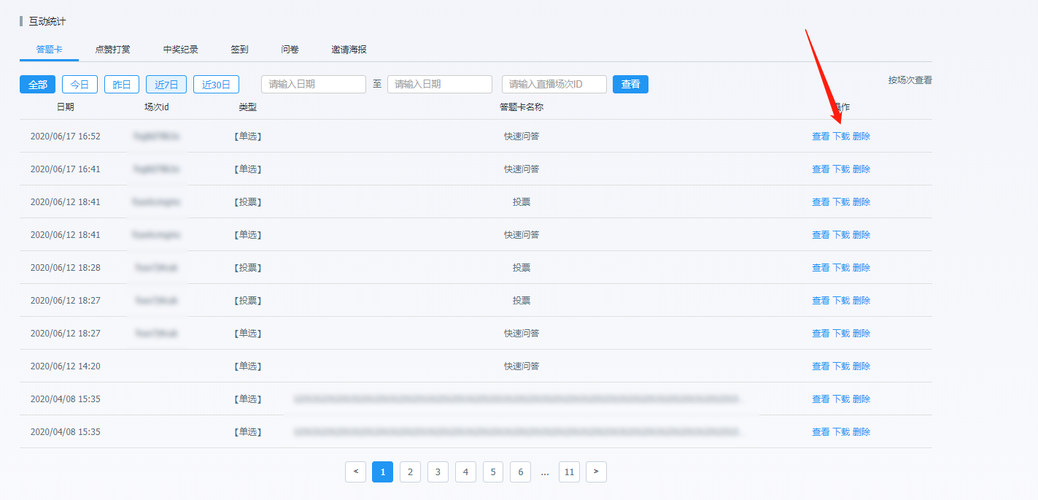
Task: Click the start date input field
Action: coord(313,85)
